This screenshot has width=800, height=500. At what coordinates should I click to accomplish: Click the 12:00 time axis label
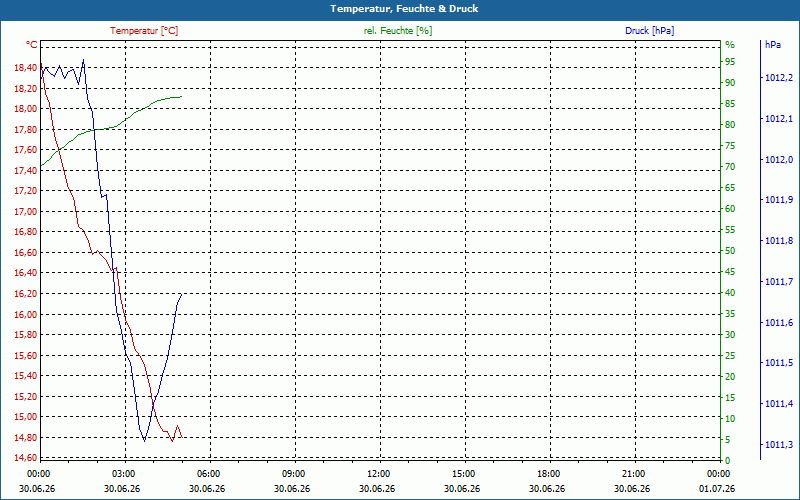click(378, 474)
